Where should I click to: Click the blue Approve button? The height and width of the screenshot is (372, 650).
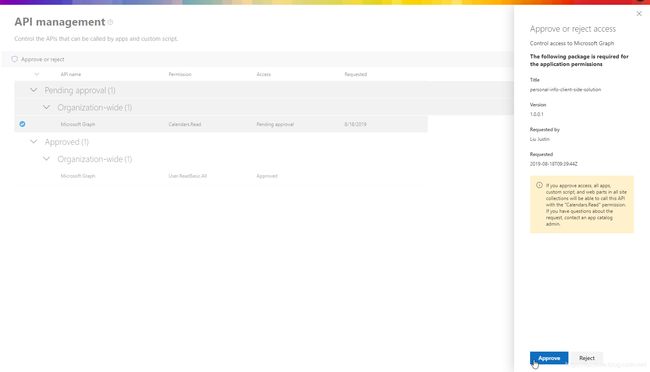pos(549,358)
